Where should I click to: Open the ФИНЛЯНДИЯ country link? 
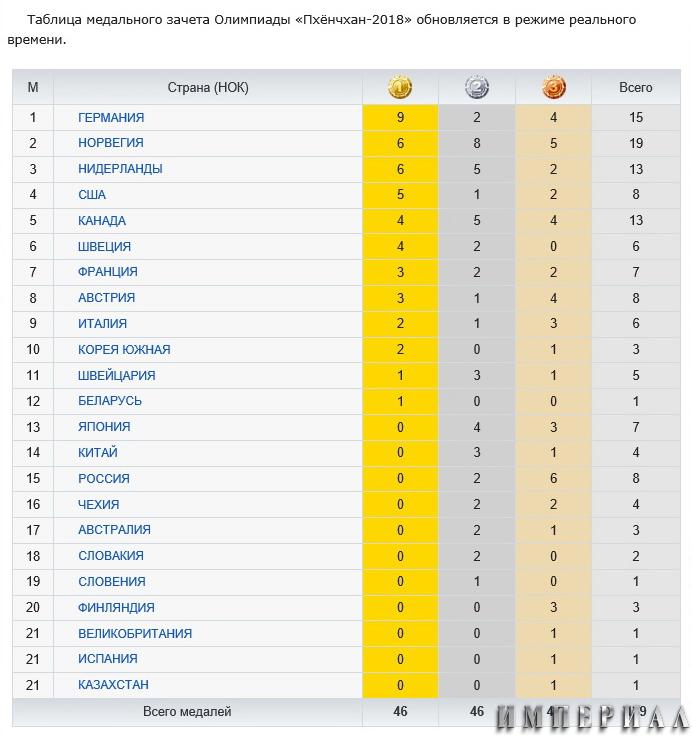pos(116,607)
